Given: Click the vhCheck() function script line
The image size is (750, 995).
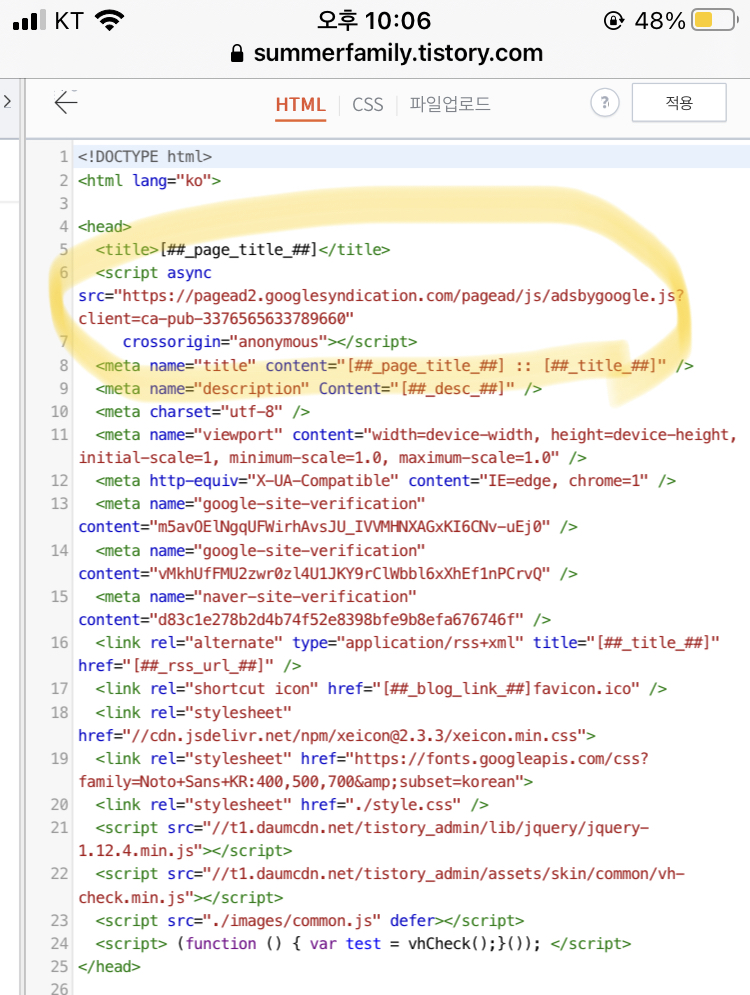Looking at the screenshot, I should click(364, 944).
